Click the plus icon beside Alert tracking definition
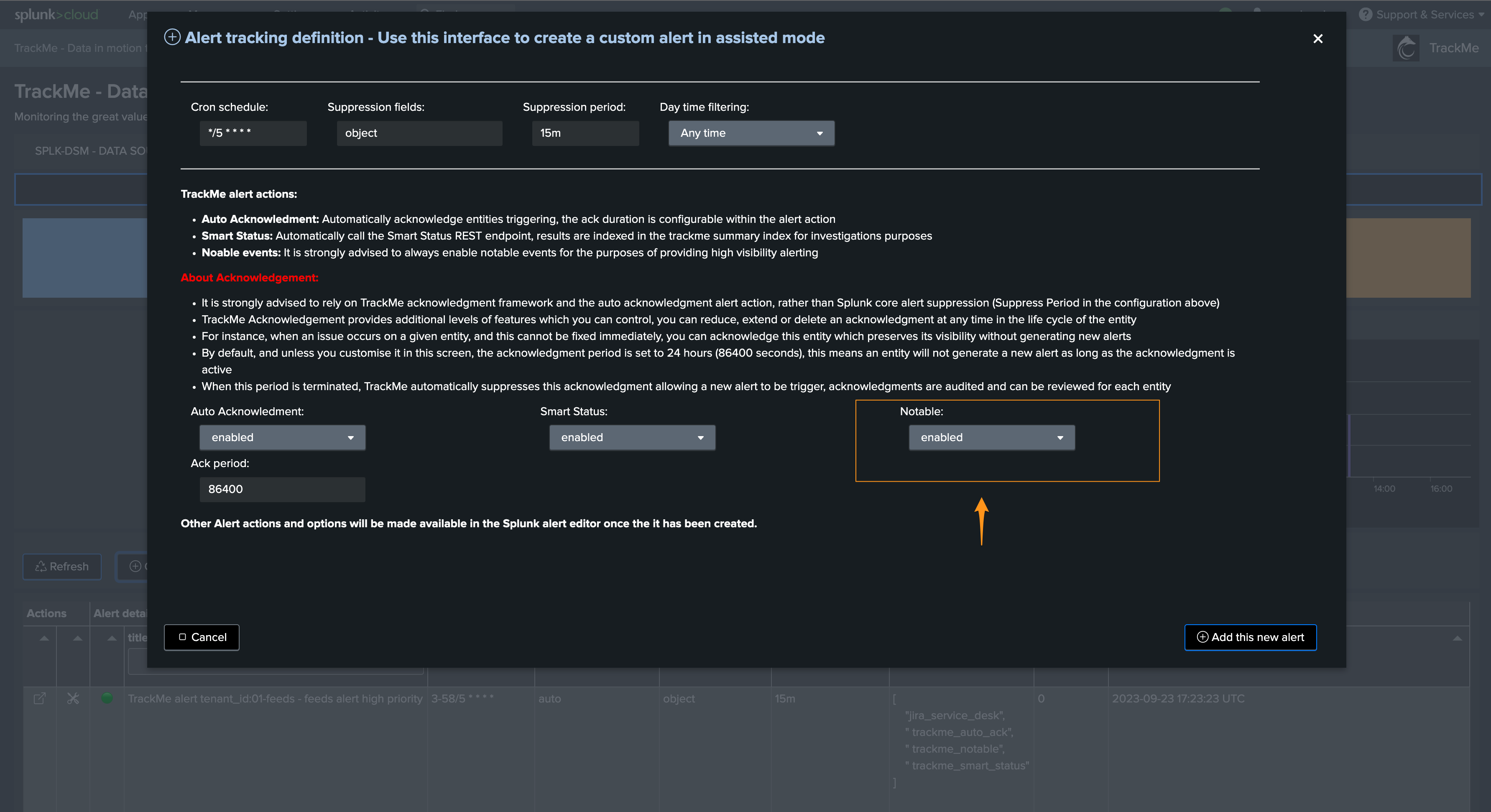Screen dimensions: 1491x812 pos(172,38)
